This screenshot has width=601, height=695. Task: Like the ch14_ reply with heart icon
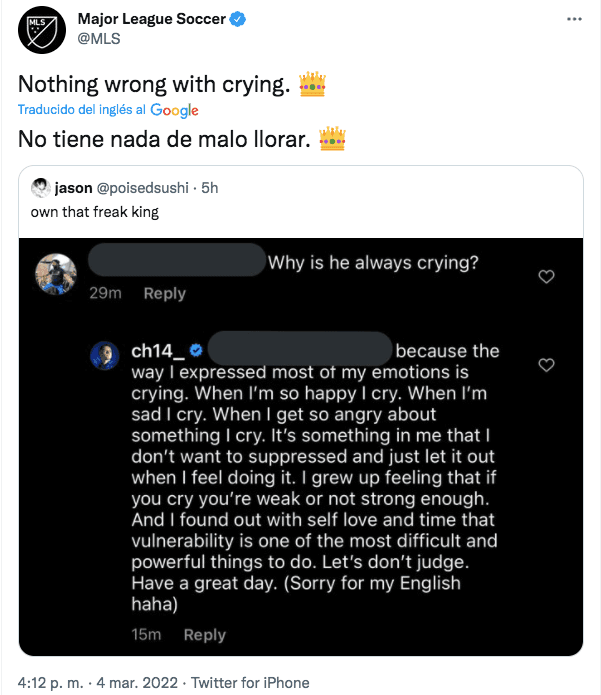(x=546, y=365)
